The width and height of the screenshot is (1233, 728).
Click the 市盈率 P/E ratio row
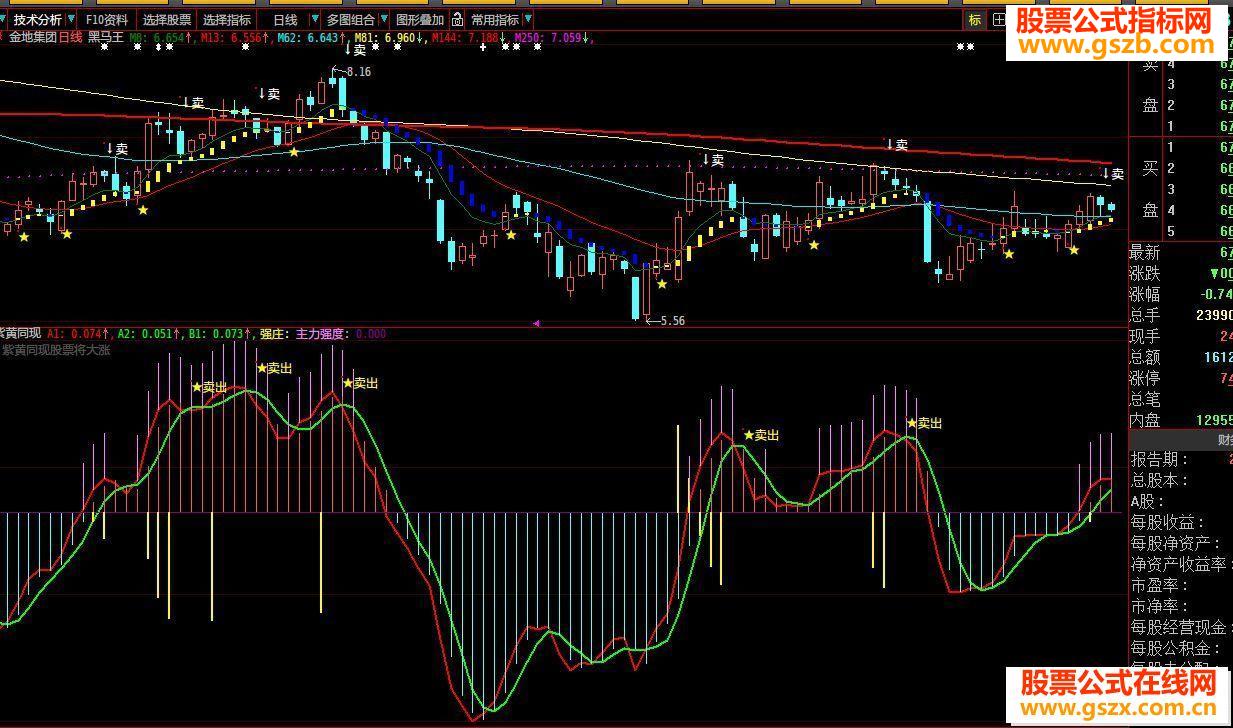(1181, 585)
